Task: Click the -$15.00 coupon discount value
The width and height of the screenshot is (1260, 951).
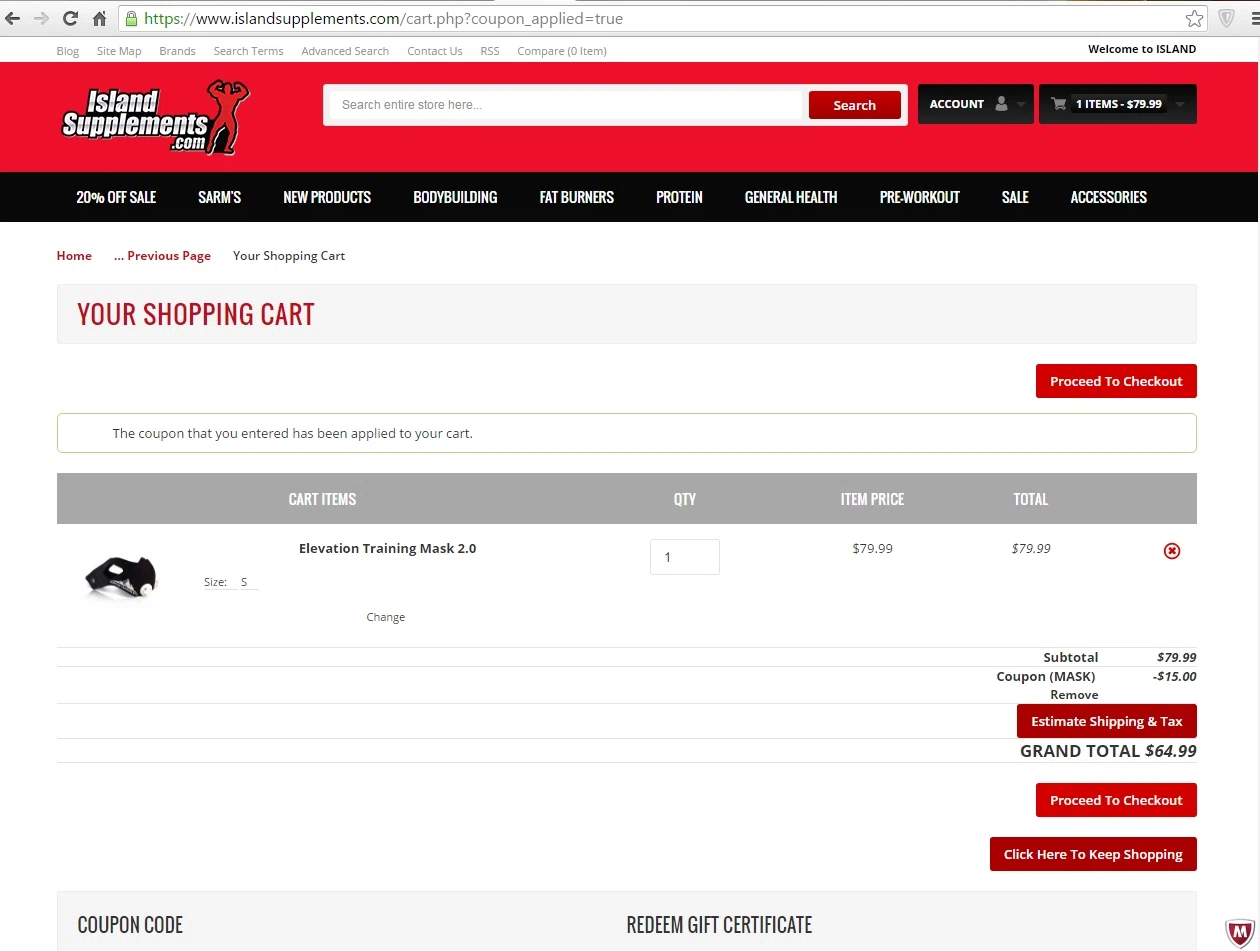Action: tap(1175, 677)
